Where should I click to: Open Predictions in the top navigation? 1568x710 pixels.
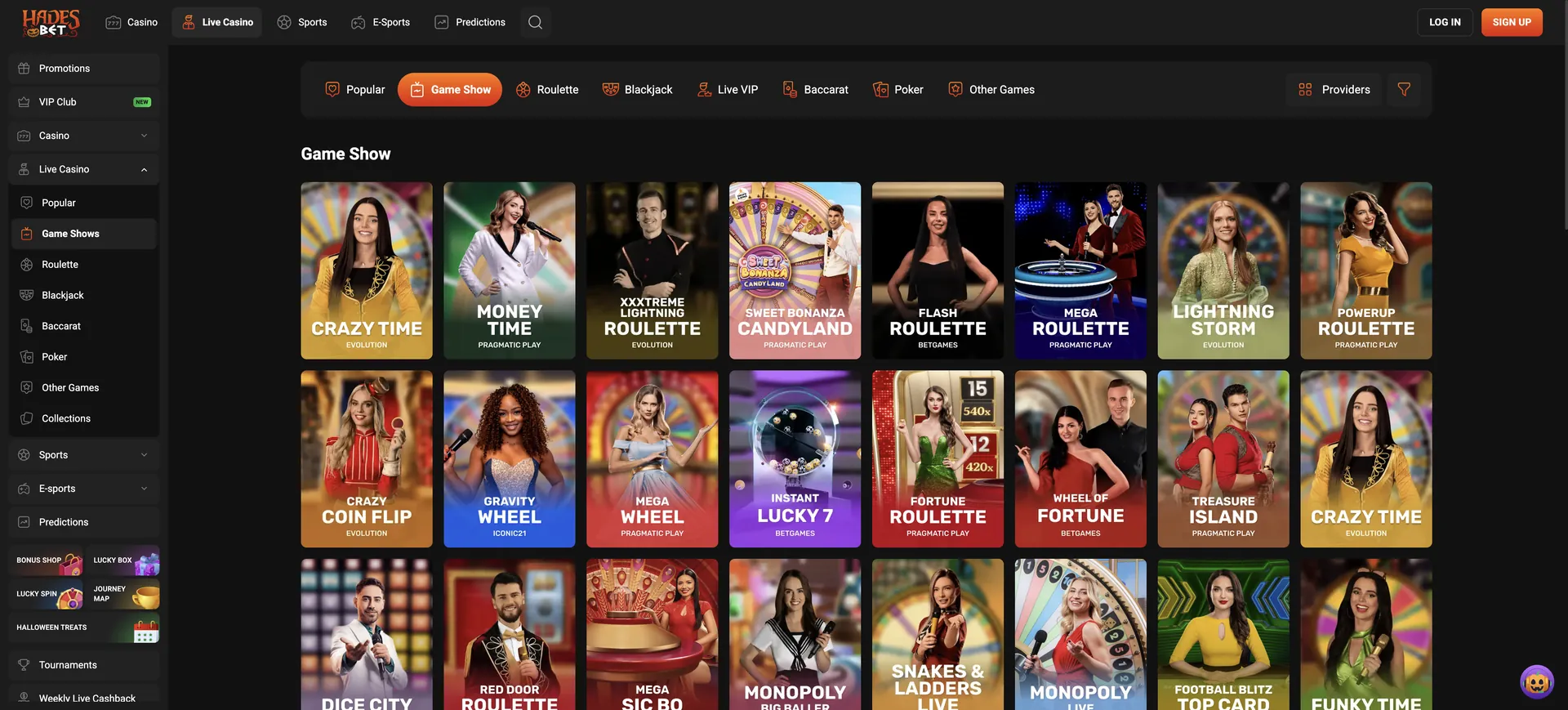tap(470, 22)
